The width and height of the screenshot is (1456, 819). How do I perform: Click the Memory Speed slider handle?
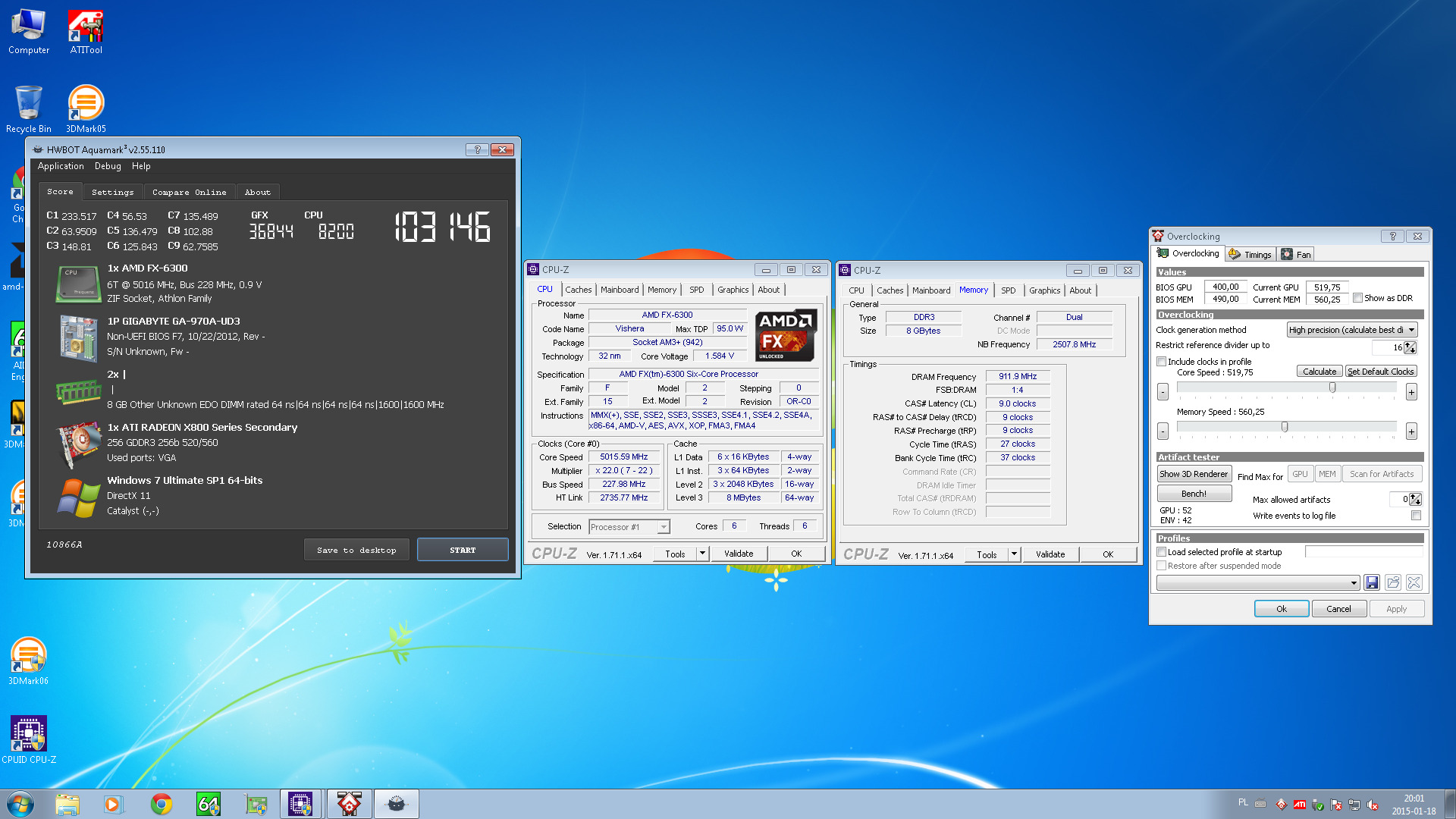coord(1284,427)
